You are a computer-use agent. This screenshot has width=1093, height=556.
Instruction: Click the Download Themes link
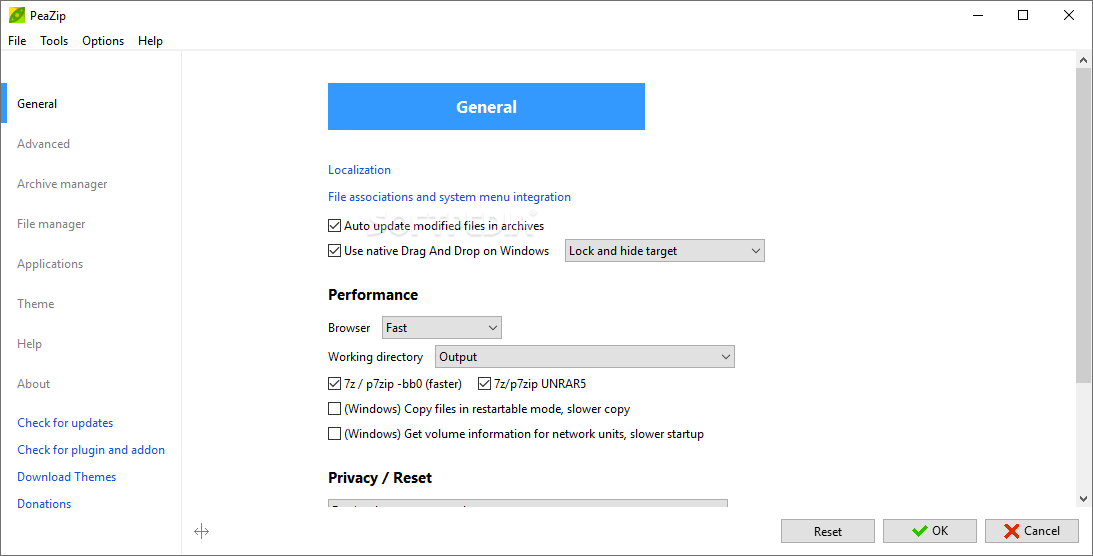[x=66, y=477]
